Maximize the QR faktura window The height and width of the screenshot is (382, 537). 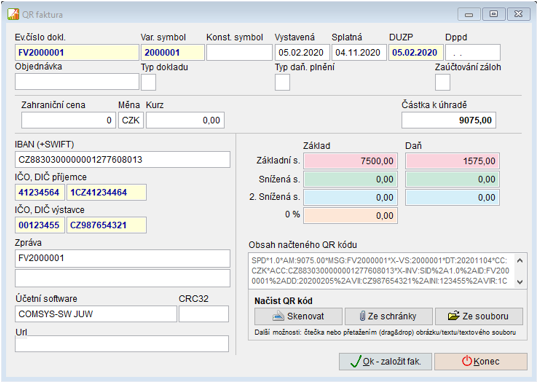tap(494, 14)
